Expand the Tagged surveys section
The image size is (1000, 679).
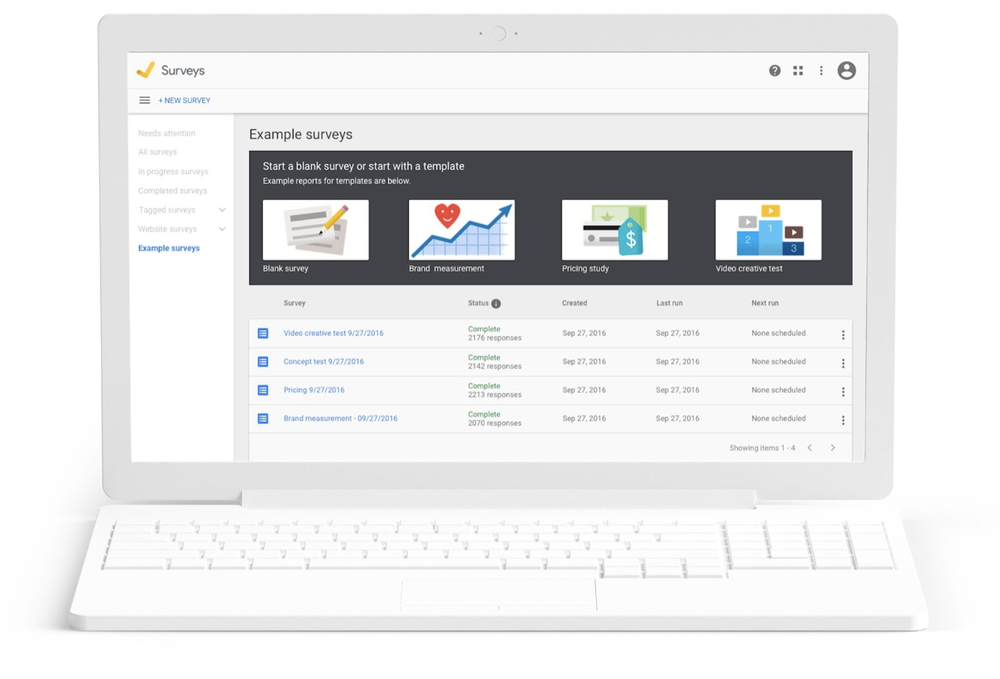tap(222, 210)
